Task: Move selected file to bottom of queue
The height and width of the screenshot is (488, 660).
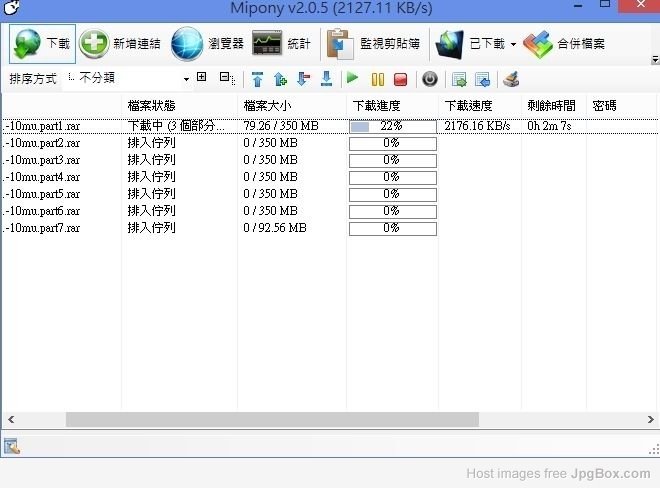Action: pos(326,79)
